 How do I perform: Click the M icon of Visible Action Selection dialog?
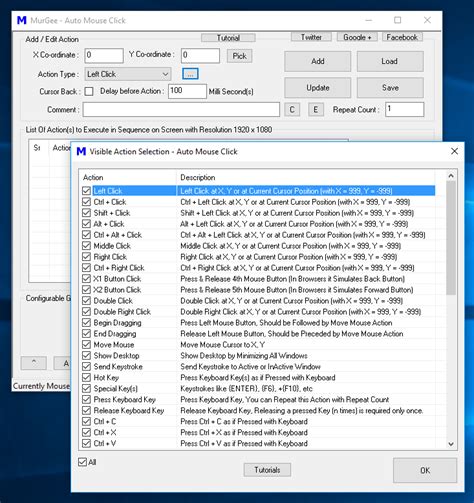pos(81,151)
